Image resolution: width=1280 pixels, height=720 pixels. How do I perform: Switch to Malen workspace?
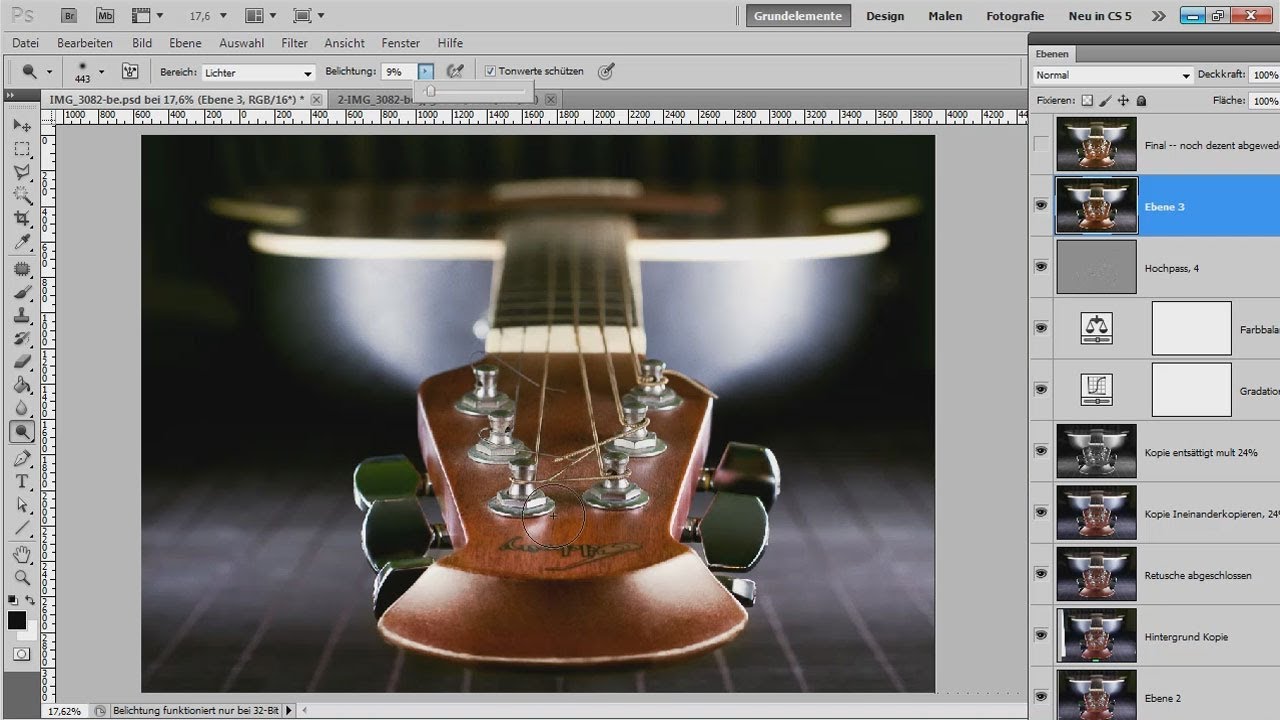(945, 16)
